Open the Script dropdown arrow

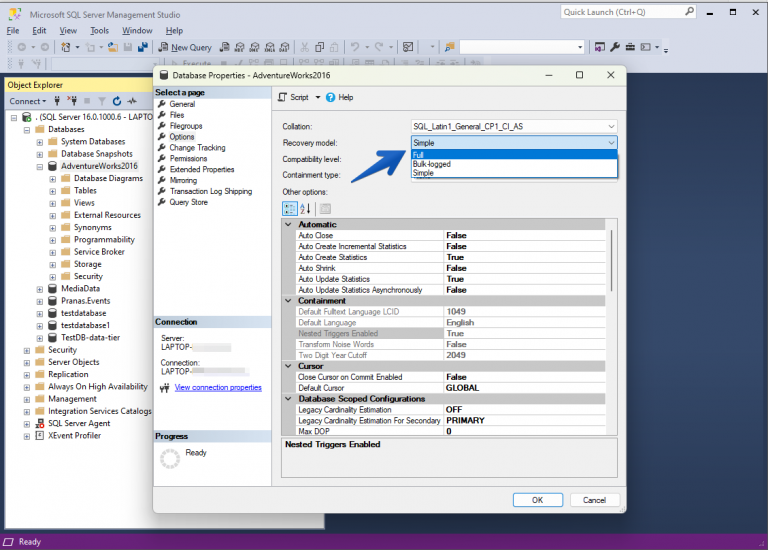(318, 97)
